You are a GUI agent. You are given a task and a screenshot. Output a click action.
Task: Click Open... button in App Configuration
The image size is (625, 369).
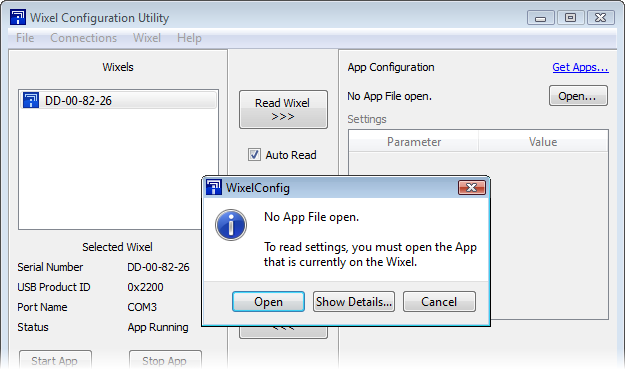[x=578, y=96]
